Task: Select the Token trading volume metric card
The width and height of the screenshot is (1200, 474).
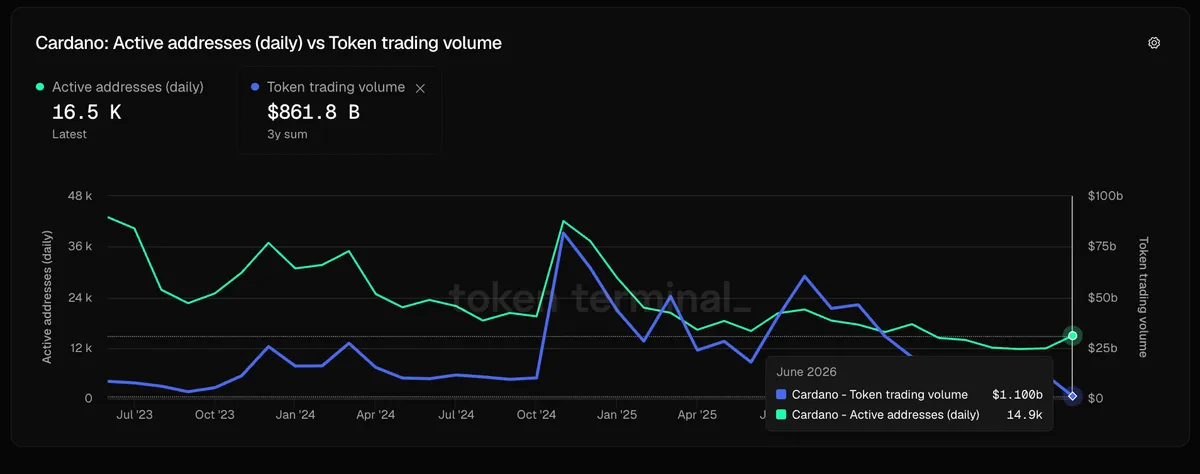Action: [x=338, y=110]
